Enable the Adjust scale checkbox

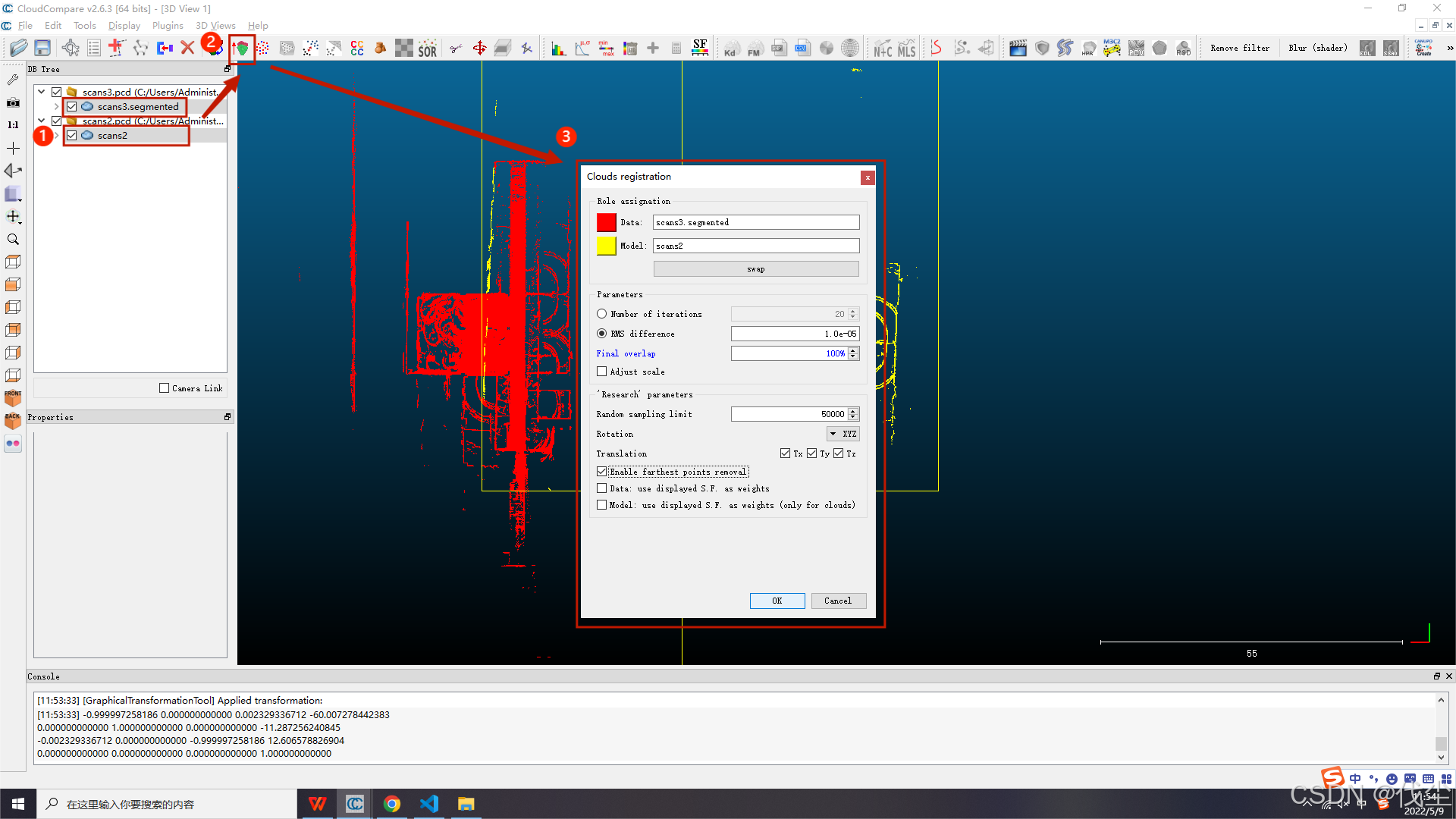pos(602,372)
